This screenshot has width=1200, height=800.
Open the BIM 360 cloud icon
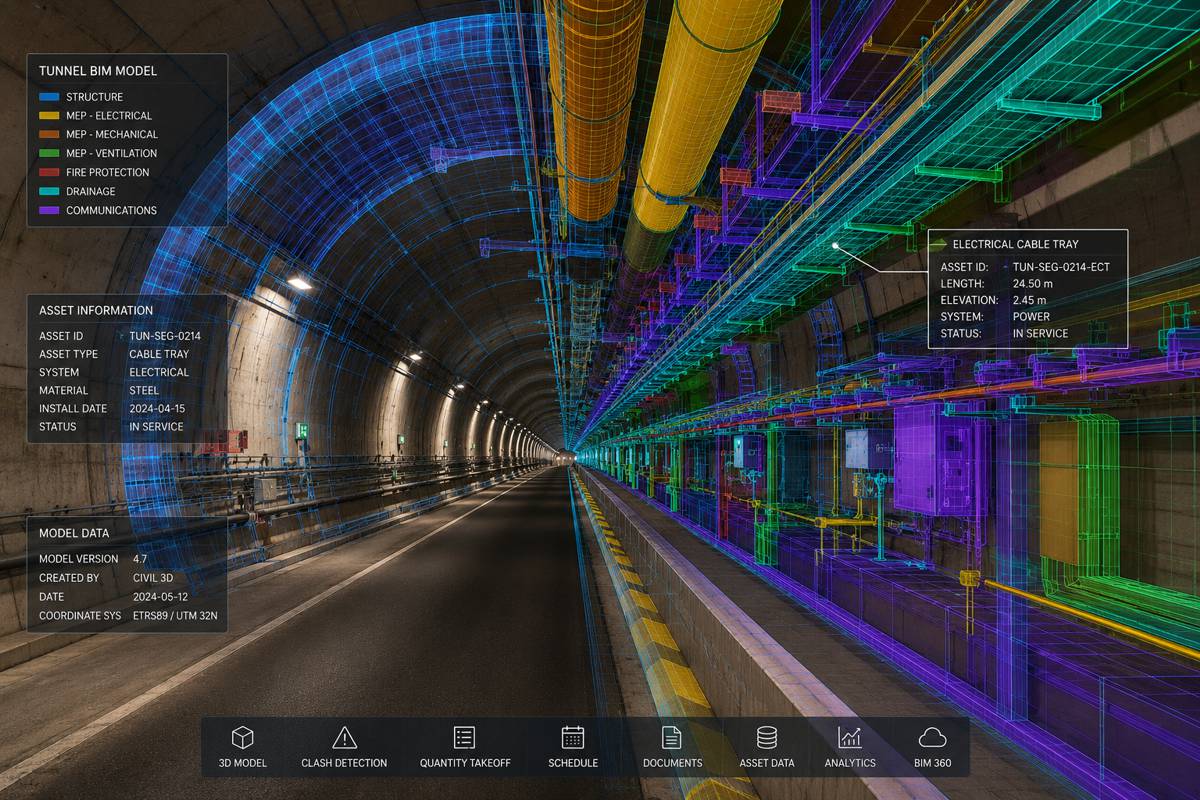(932, 738)
